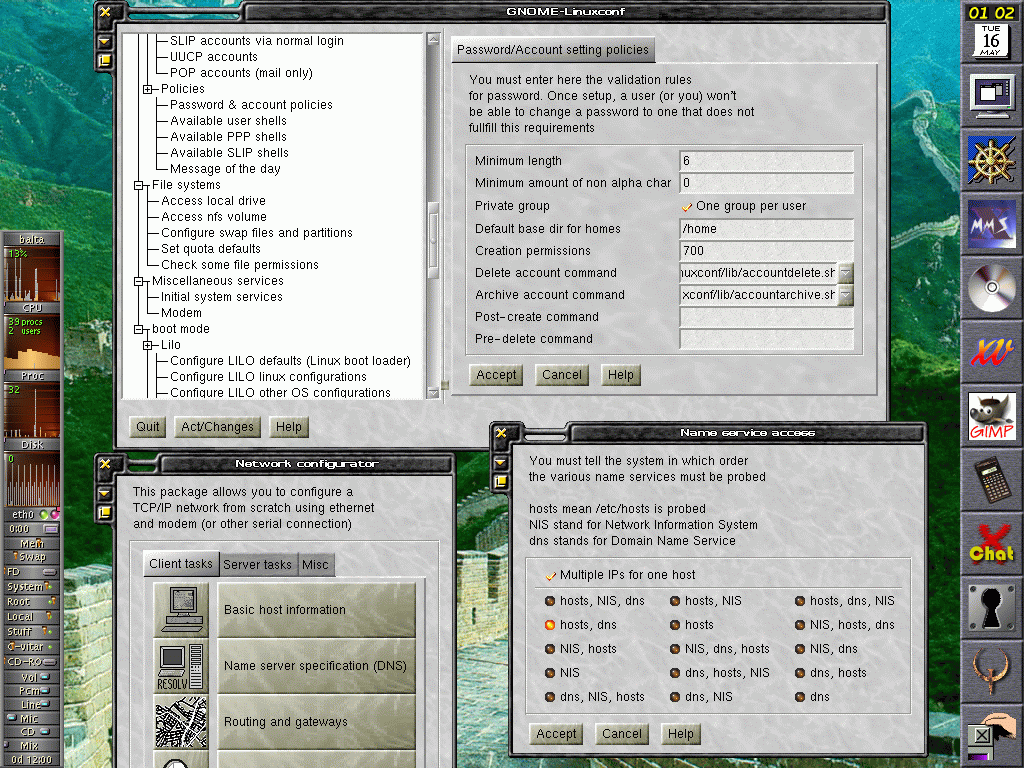Click the Disk monitor graph in system panel
Screen dimensions: 1024x768
[x=32, y=411]
